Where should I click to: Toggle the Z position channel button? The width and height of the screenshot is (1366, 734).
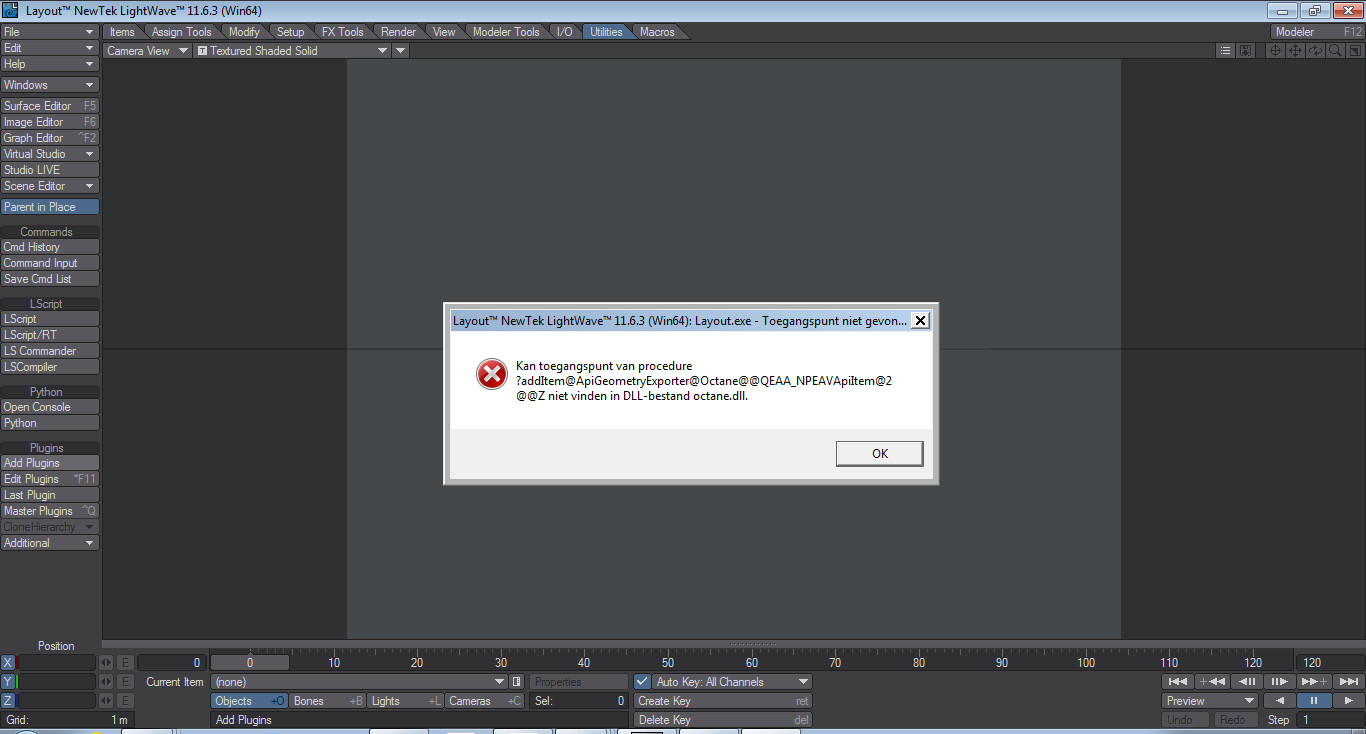[x=8, y=701]
